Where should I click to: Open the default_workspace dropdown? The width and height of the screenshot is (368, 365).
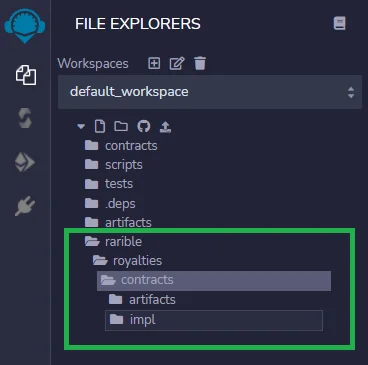tap(210, 92)
